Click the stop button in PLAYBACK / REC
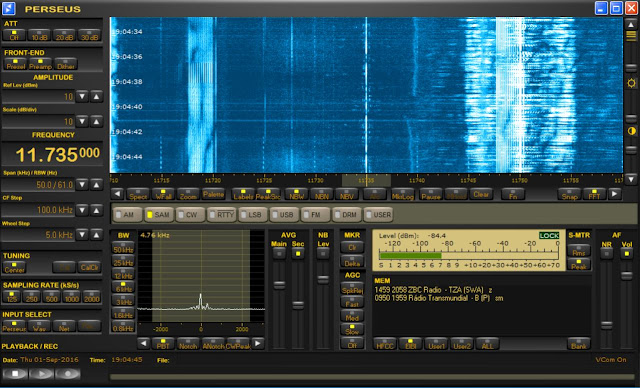The image size is (640, 388). pos(15,373)
